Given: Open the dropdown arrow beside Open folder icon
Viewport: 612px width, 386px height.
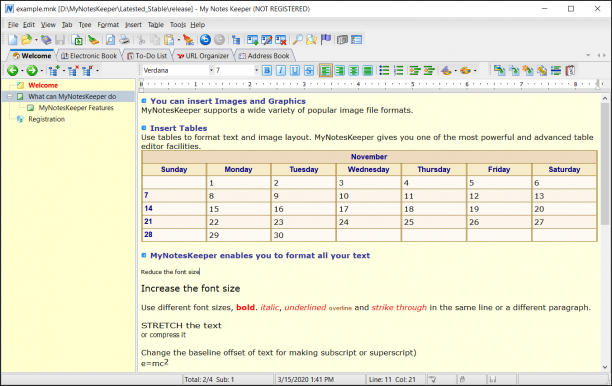Looking at the screenshot, I should click(x=36, y=40).
